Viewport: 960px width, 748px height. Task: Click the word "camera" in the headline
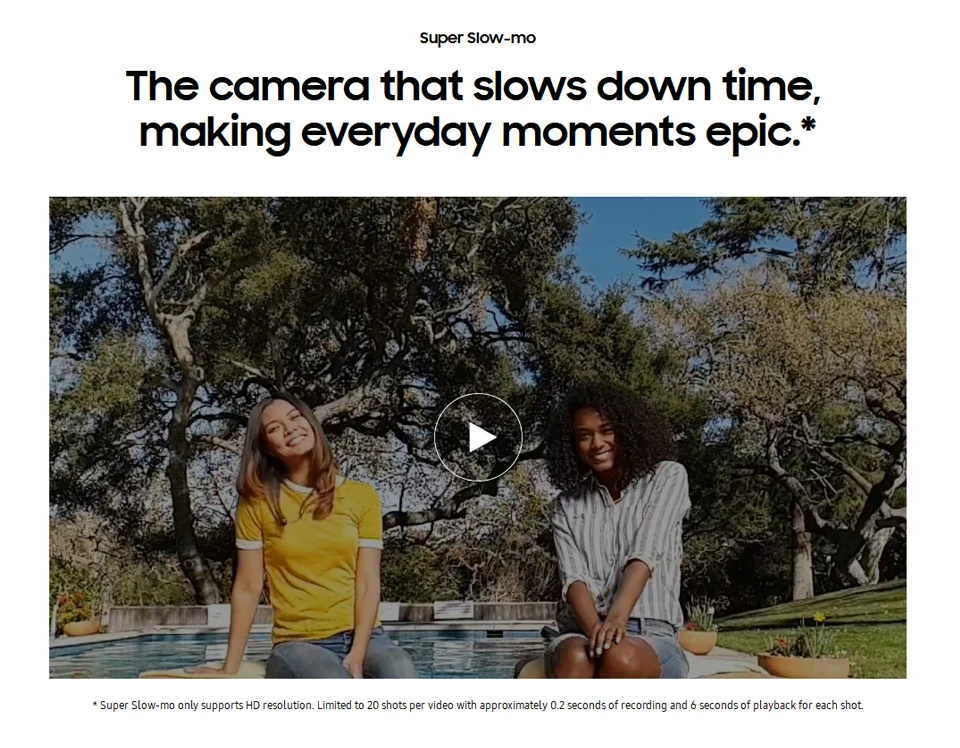click(x=290, y=86)
